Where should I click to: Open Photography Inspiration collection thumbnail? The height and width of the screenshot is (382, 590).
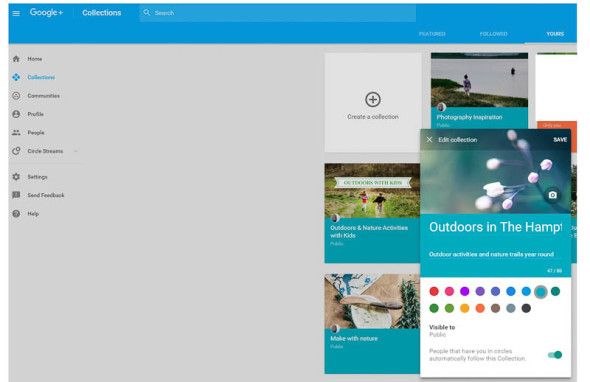point(479,80)
